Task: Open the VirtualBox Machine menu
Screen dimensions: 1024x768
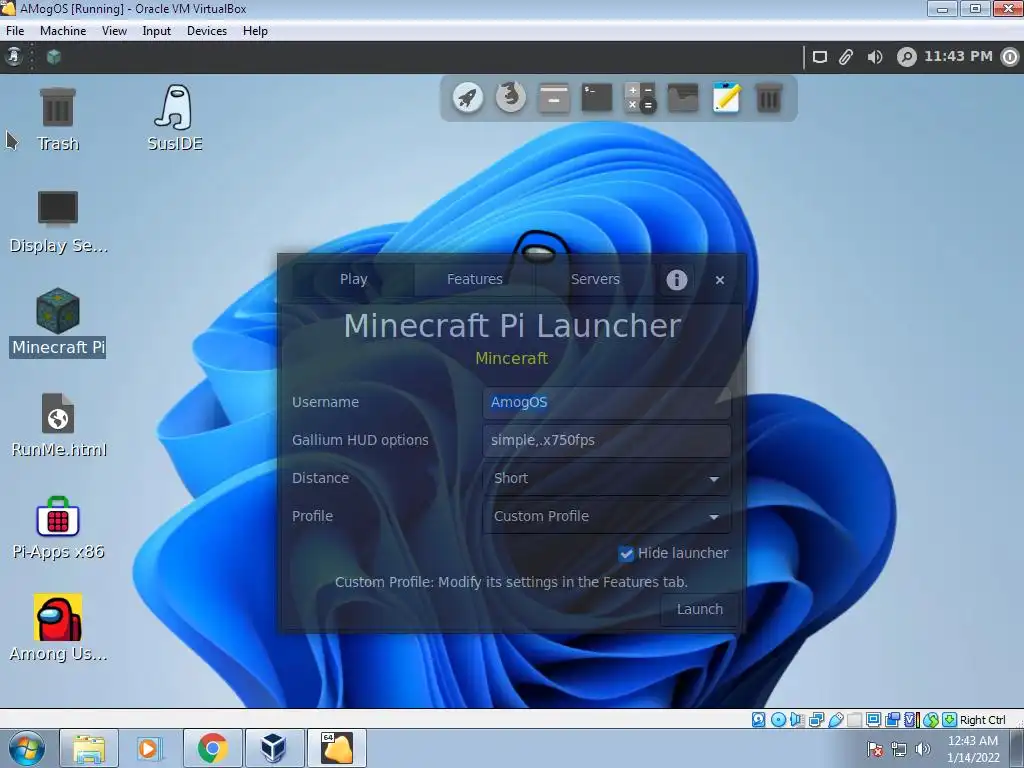Action: pyautogui.click(x=63, y=31)
